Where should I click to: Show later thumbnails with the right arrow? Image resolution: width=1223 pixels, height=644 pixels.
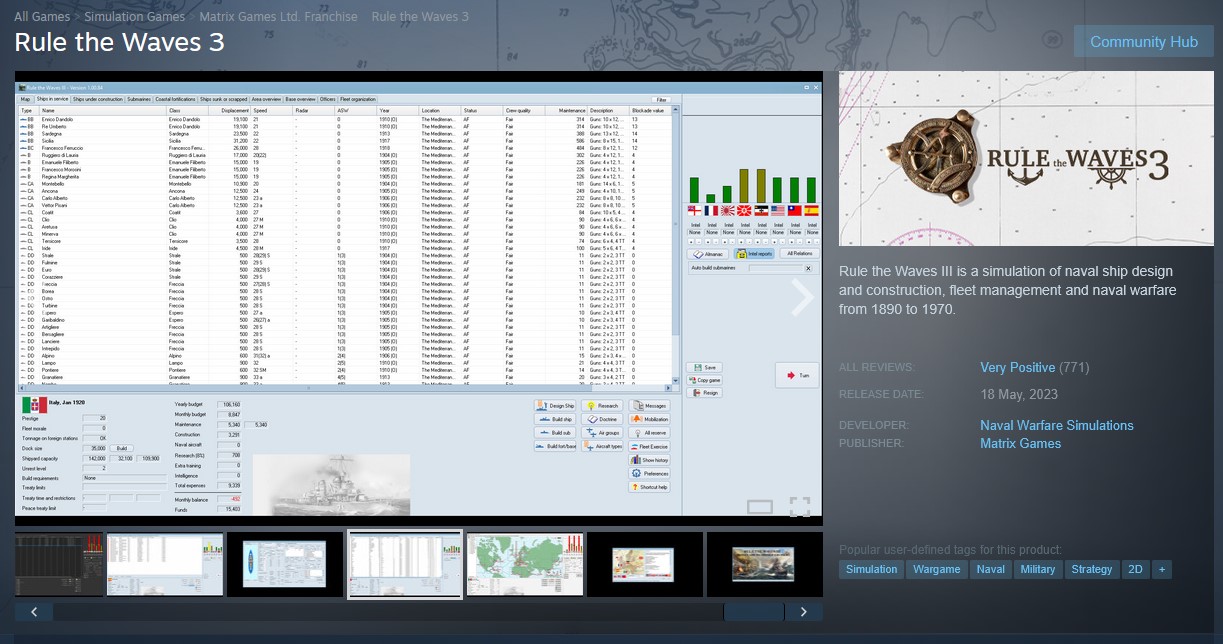pyautogui.click(x=803, y=612)
